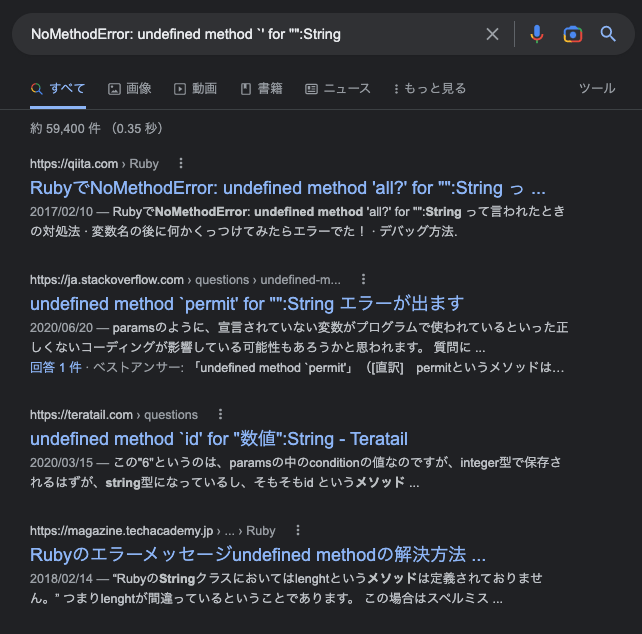Open the Stack Overflow 'permit' エラーが出ます result

(246, 304)
